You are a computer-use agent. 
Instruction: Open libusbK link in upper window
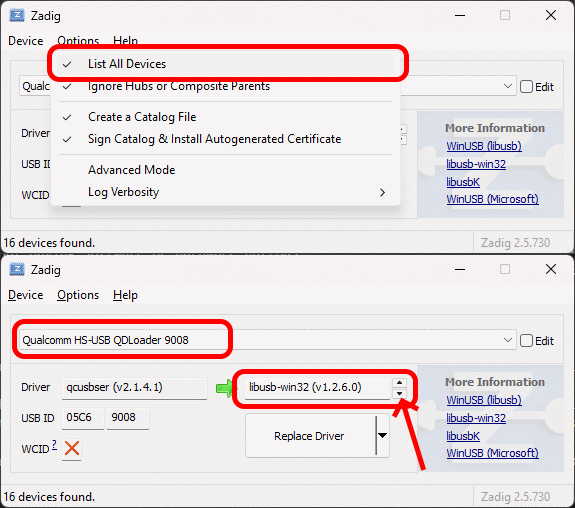pos(463,182)
